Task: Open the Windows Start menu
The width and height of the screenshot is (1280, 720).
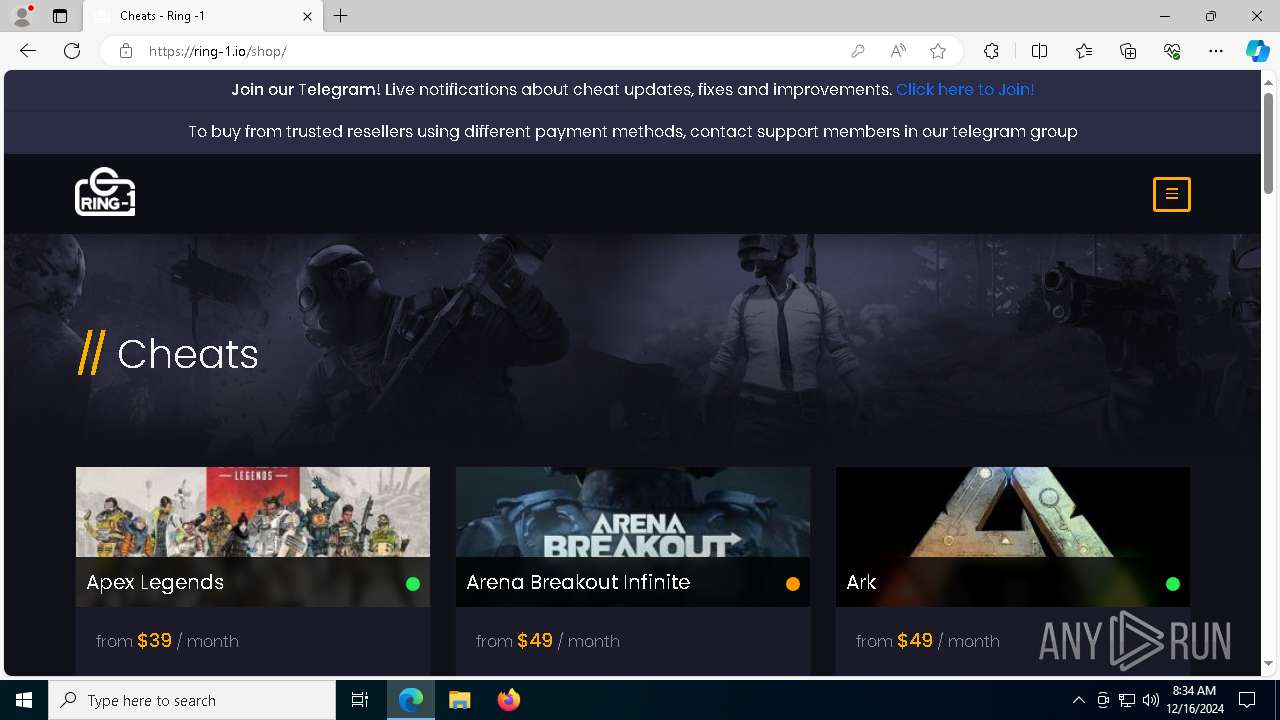Action: point(24,700)
